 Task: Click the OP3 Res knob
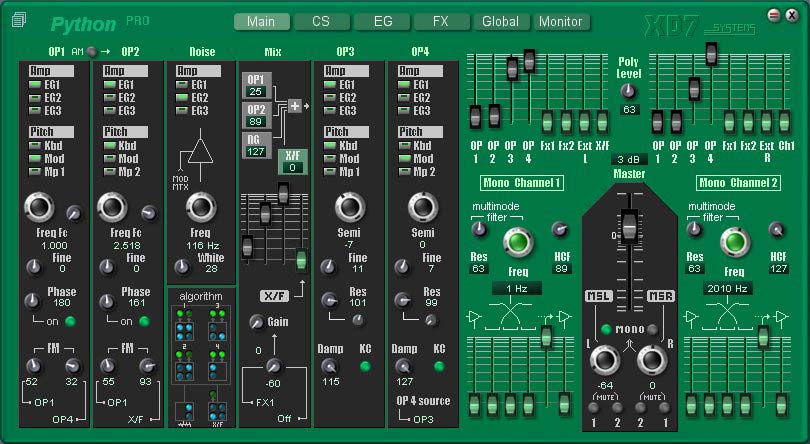point(330,301)
